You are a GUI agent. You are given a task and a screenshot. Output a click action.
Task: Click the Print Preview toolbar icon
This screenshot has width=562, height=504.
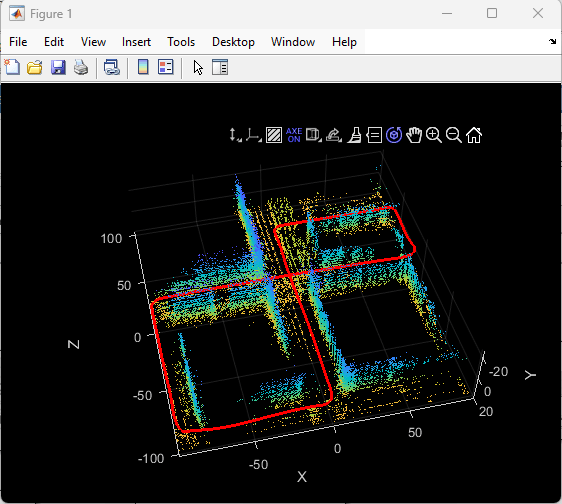(x=111, y=67)
